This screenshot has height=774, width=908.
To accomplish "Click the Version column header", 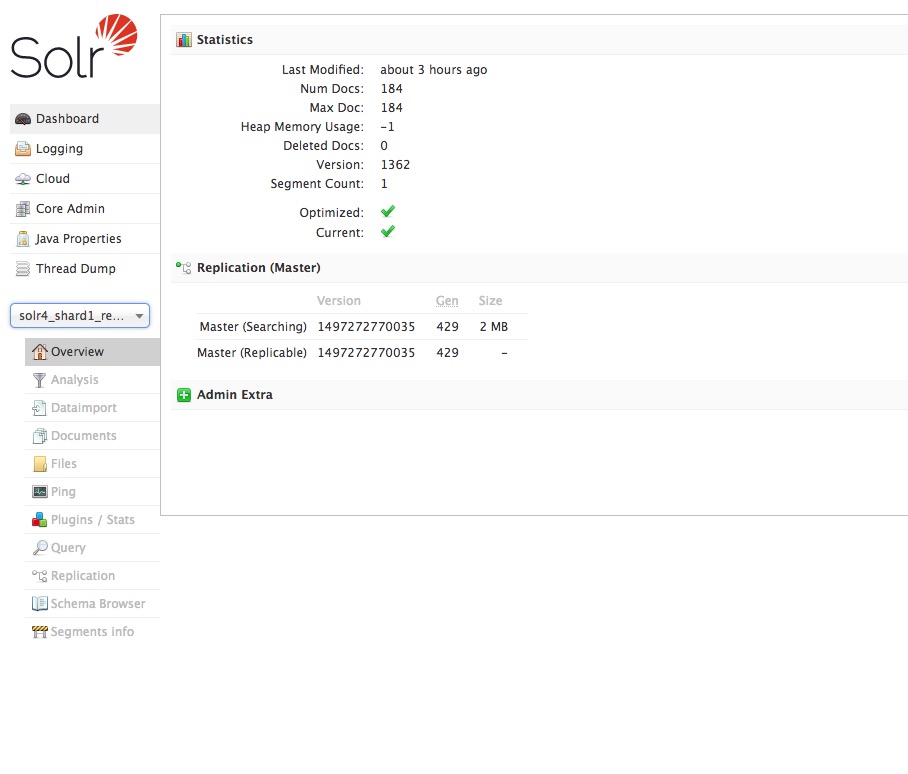I will pyautogui.click(x=339, y=300).
